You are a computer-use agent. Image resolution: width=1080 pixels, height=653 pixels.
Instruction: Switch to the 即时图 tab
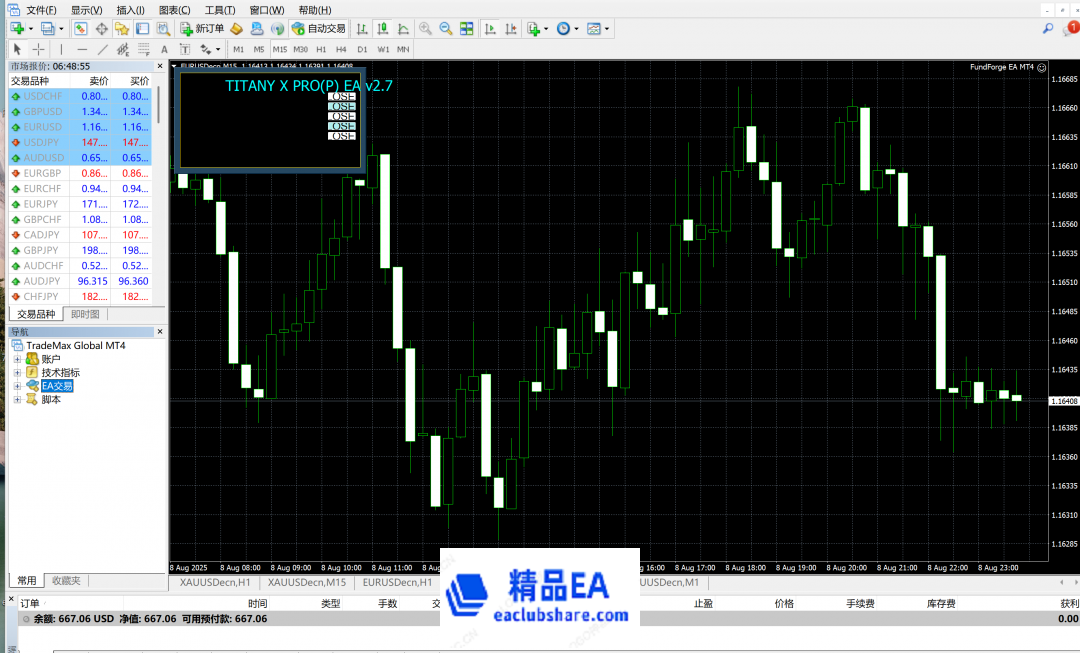click(x=85, y=314)
